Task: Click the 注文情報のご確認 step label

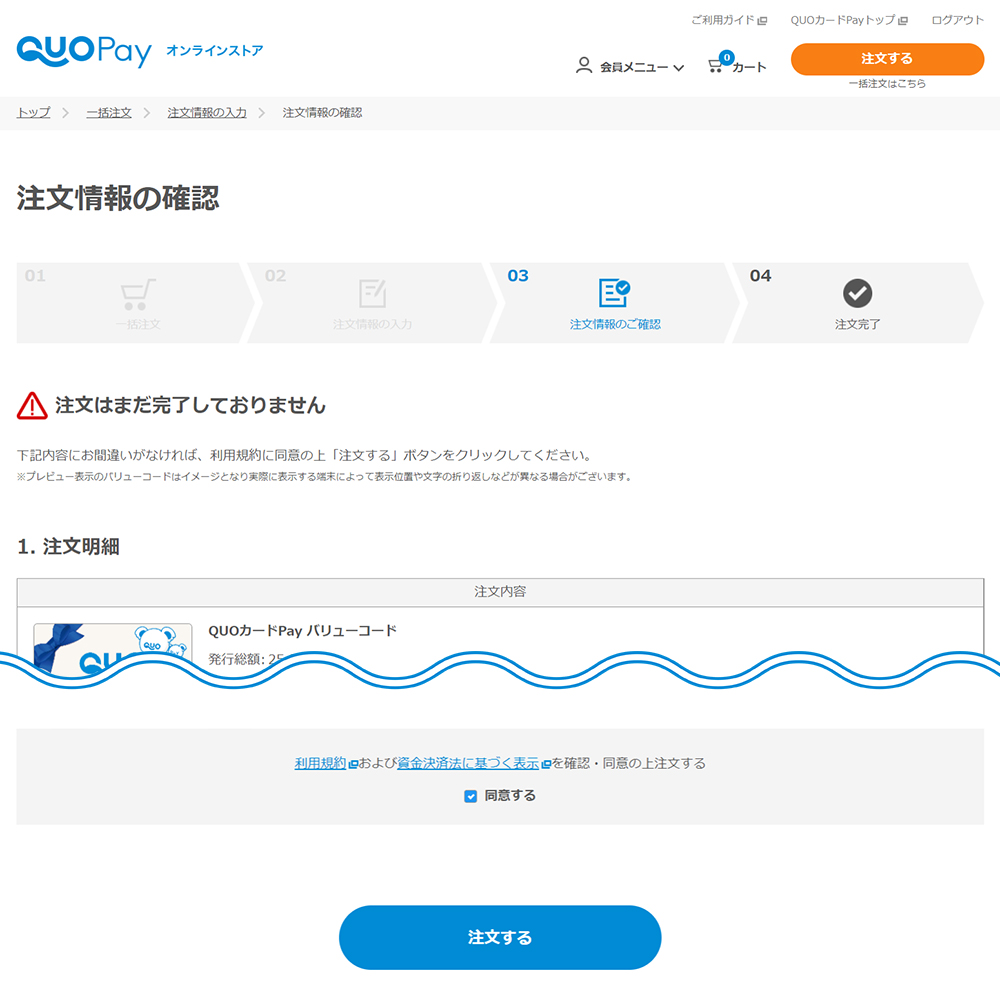Action: 615,325
